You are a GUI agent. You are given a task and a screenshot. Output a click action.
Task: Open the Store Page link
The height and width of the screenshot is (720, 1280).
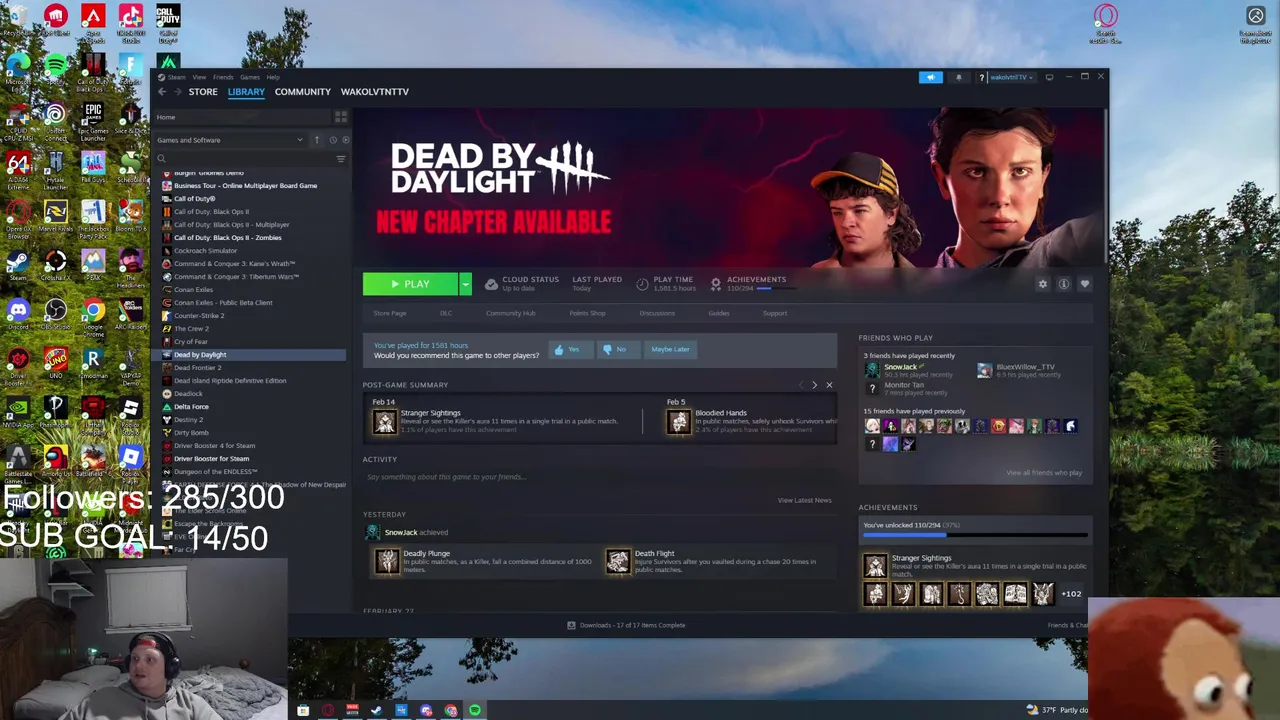tap(390, 313)
